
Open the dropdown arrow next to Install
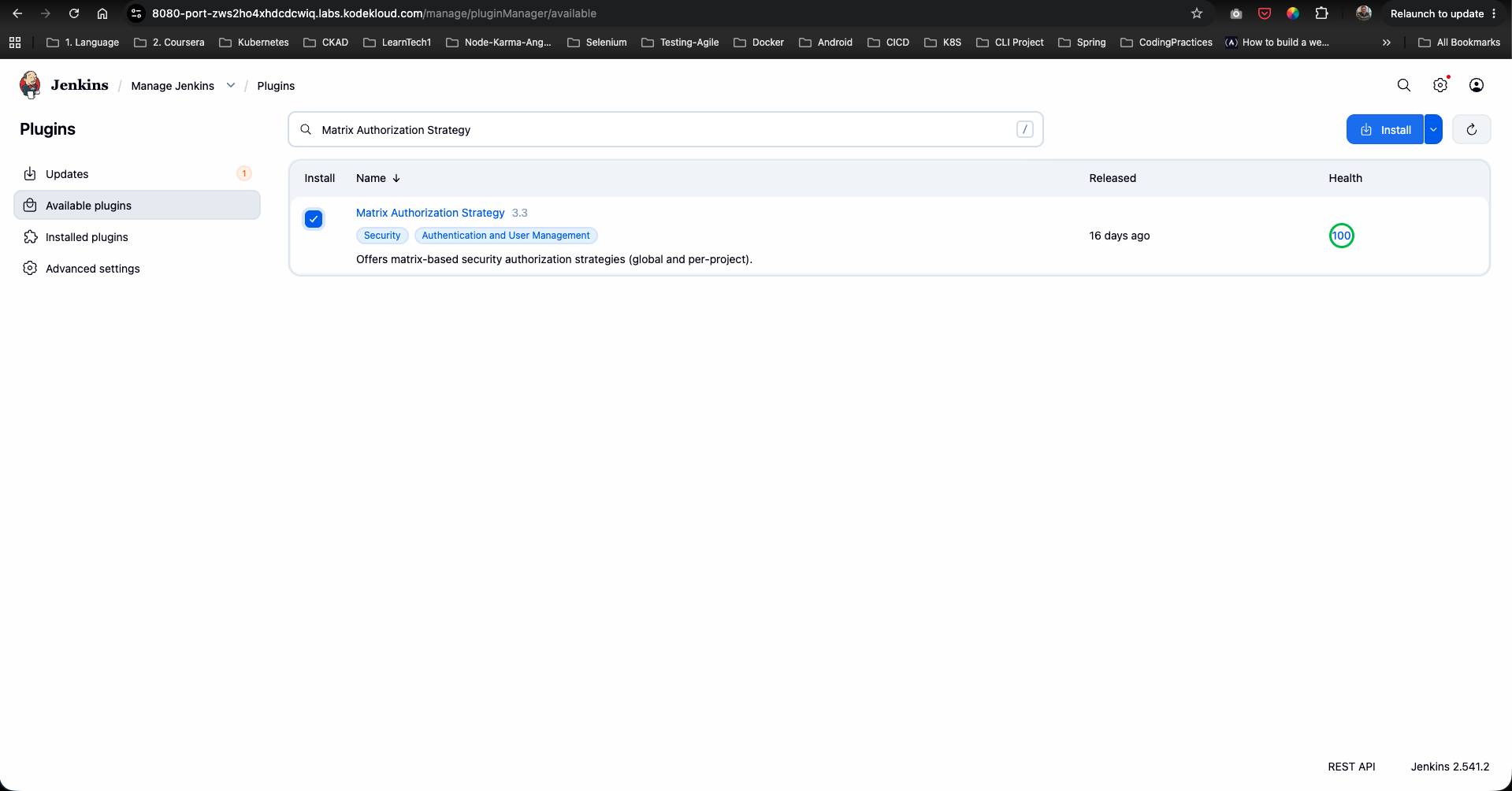click(x=1433, y=129)
